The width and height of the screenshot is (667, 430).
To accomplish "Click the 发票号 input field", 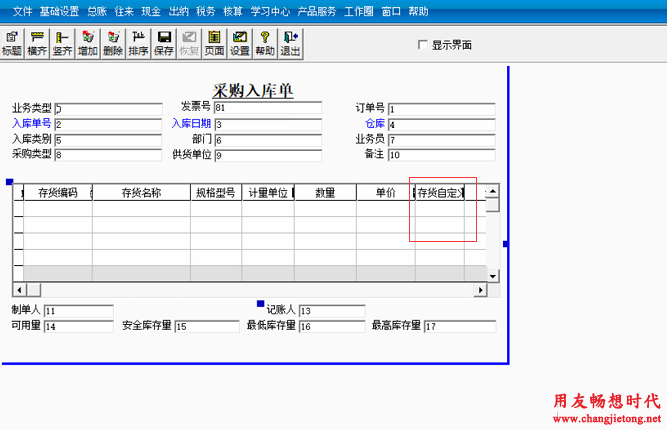I will [268, 108].
